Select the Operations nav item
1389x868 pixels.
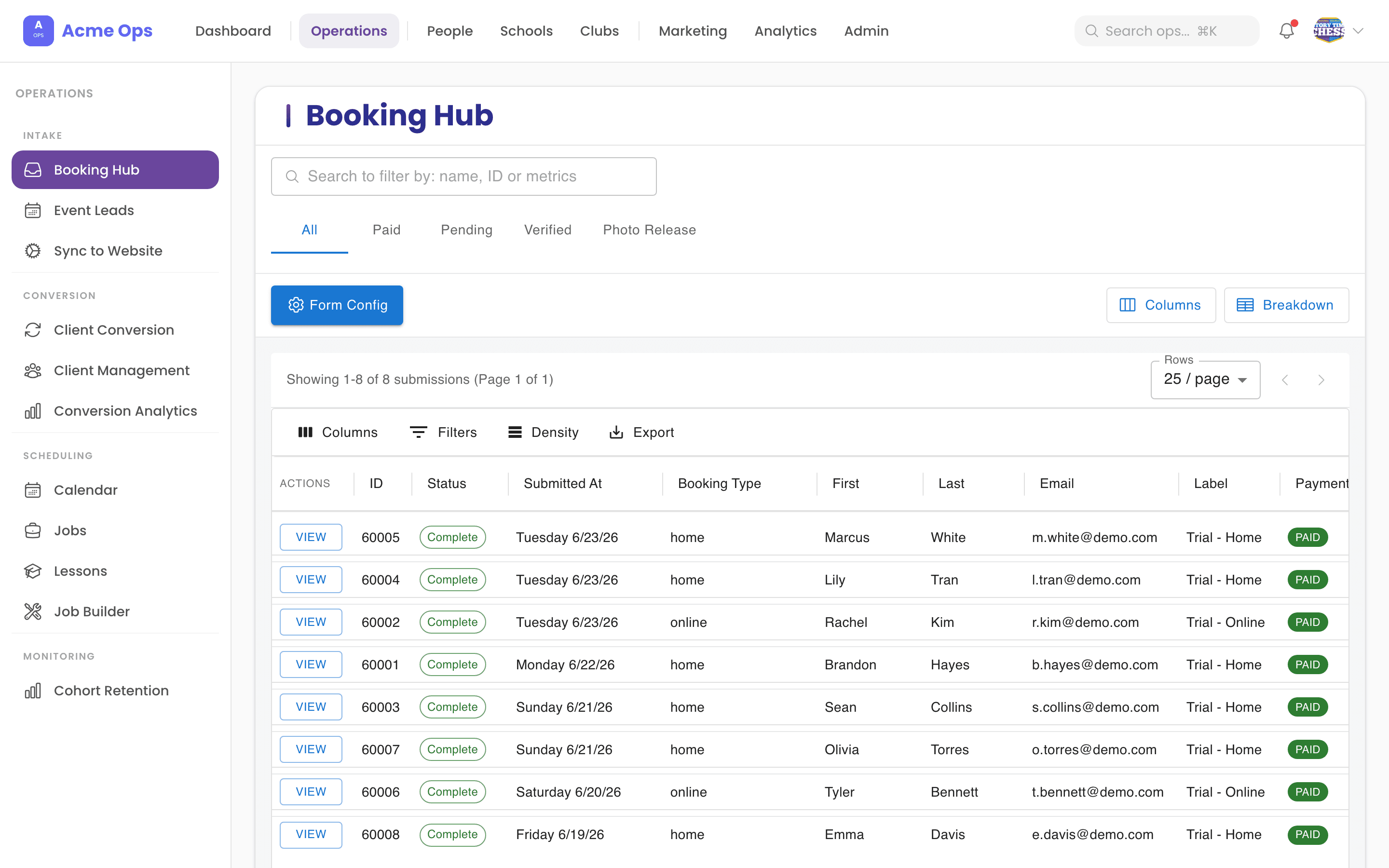[349, 31]
